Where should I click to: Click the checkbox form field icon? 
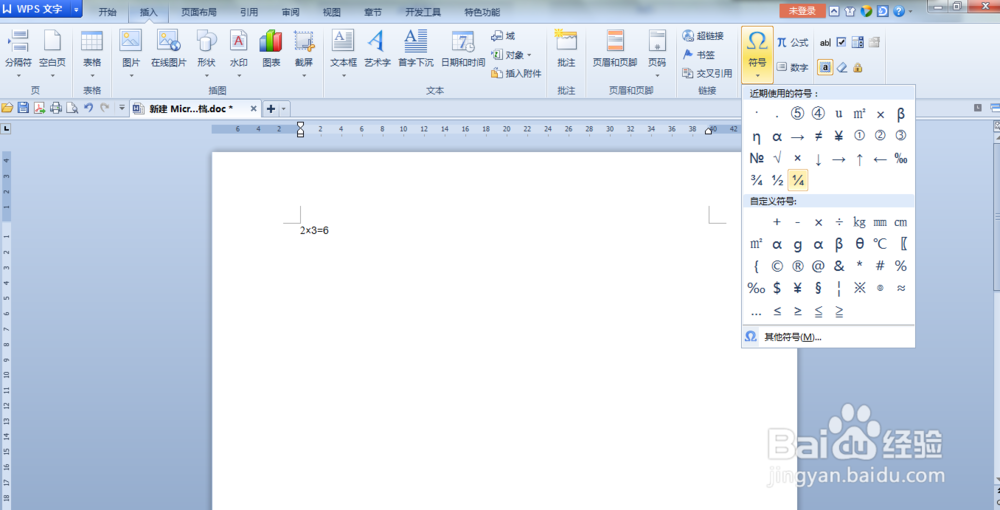(x=841, y=43)
